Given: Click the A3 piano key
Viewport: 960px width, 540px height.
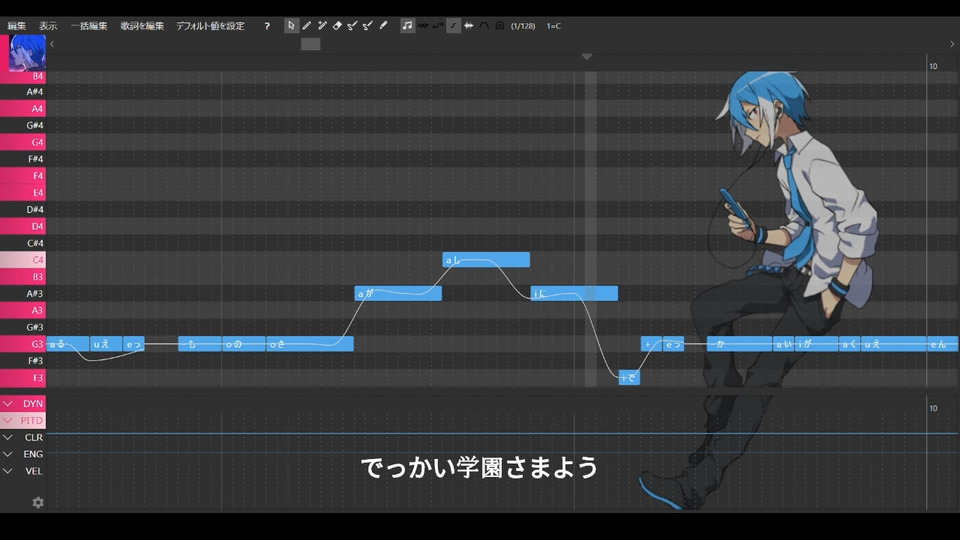Looking at the screenshot, I should pos(23,310).
